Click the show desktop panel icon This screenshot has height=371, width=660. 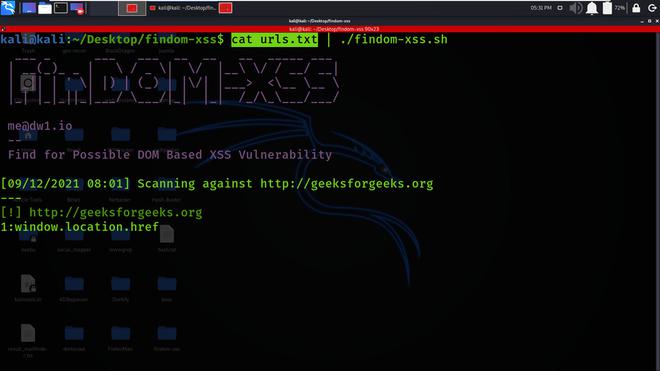pyautogui.click(x=29, y=8)
